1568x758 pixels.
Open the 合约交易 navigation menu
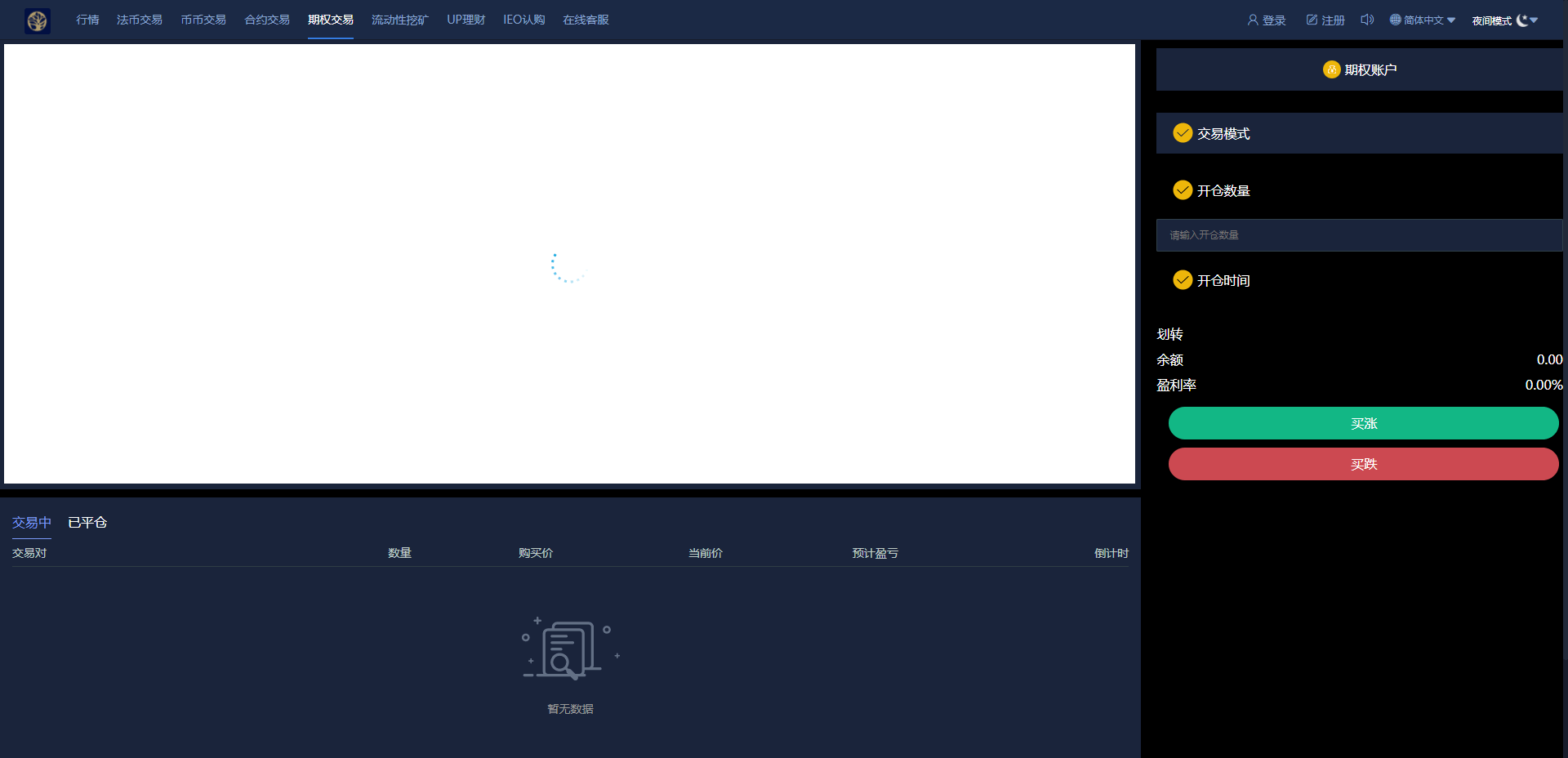(267, 20)
